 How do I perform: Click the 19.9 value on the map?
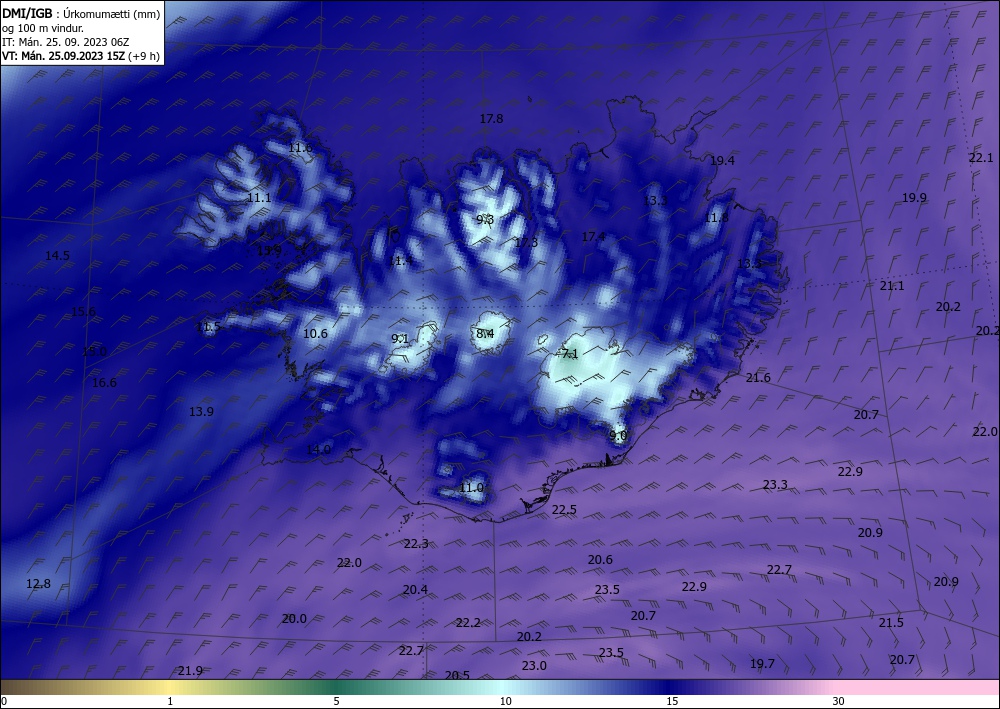[x=914, y=198]
